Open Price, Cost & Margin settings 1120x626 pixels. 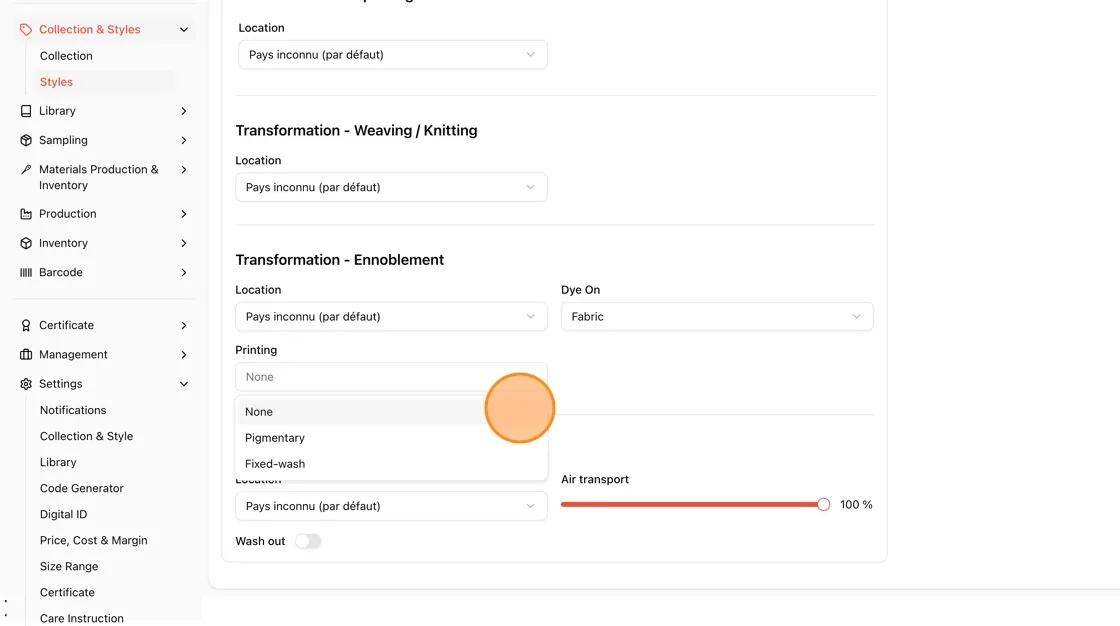point(94,540)
